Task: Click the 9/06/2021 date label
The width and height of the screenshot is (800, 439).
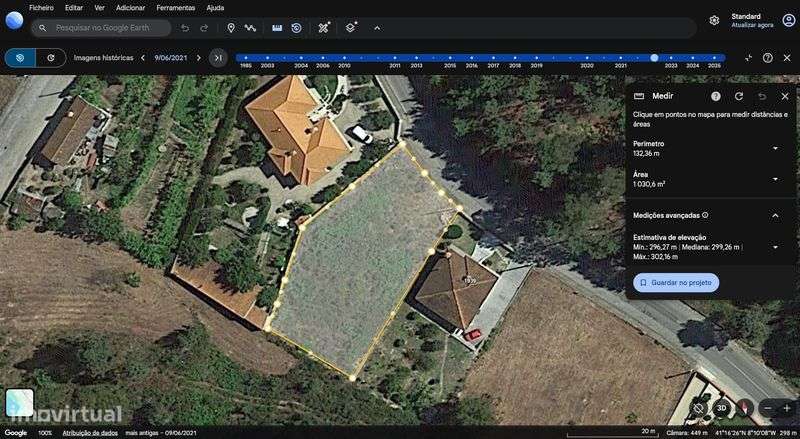Action: [171, 58]
